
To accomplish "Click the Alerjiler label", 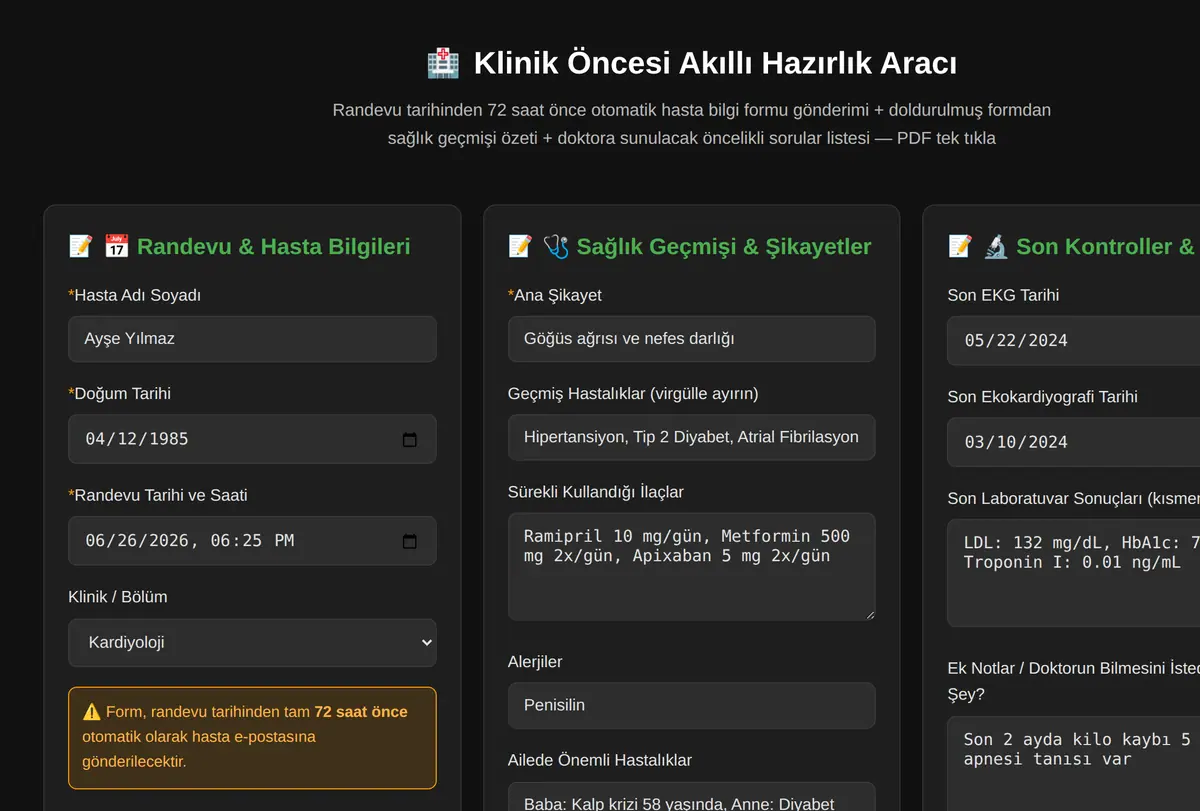I will point(535,662).
